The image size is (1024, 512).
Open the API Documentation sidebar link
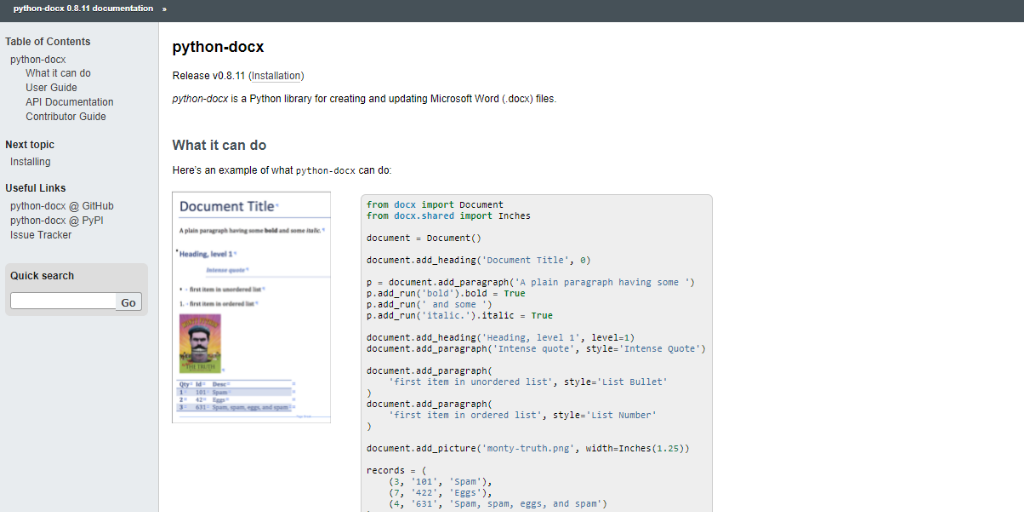click(69, 102)
